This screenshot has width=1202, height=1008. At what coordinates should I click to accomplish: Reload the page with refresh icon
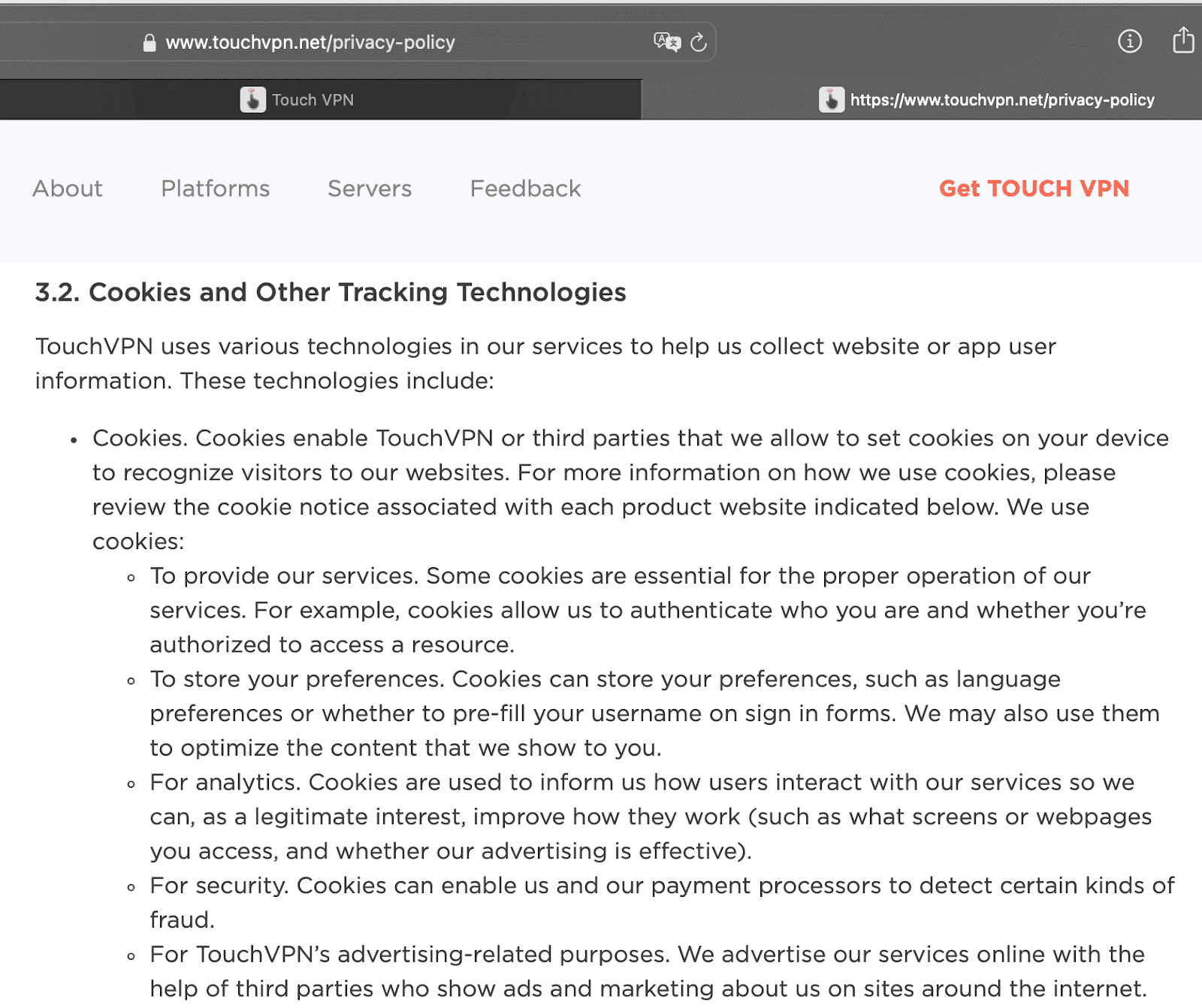(699, 42)
